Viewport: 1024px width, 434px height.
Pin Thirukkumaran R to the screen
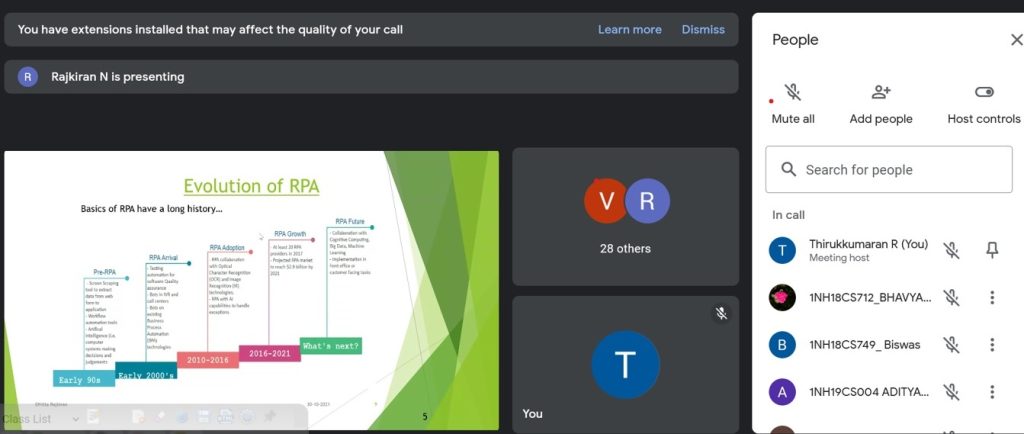(x=992, y=250)
